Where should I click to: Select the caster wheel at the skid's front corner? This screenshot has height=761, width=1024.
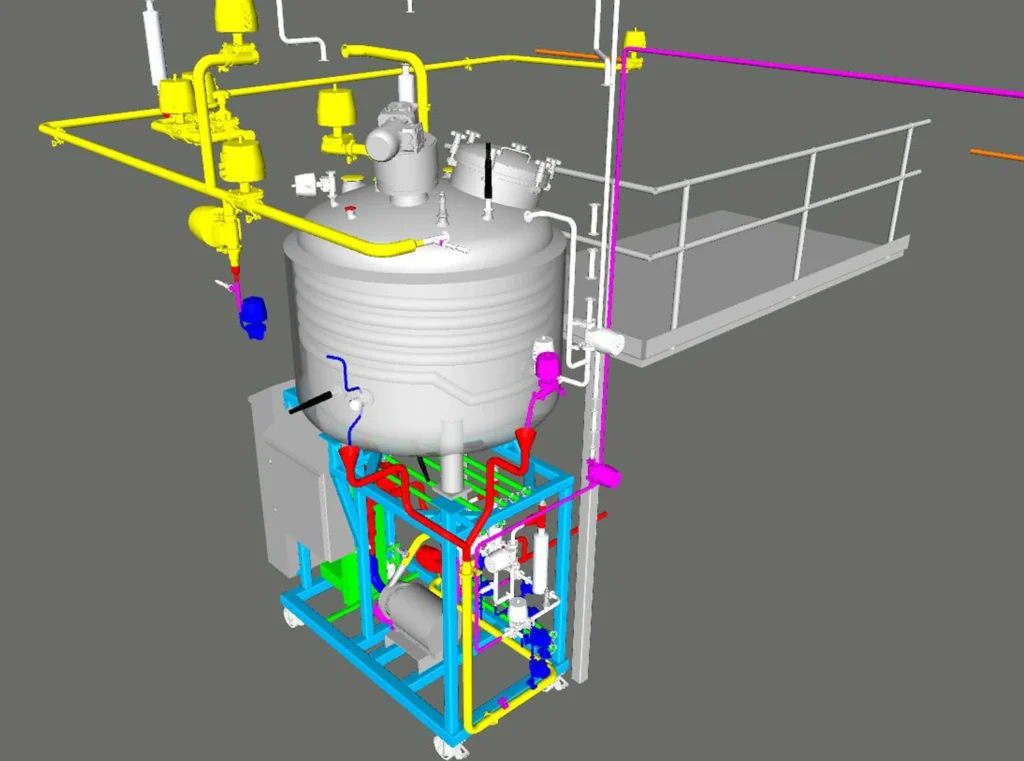451,747
